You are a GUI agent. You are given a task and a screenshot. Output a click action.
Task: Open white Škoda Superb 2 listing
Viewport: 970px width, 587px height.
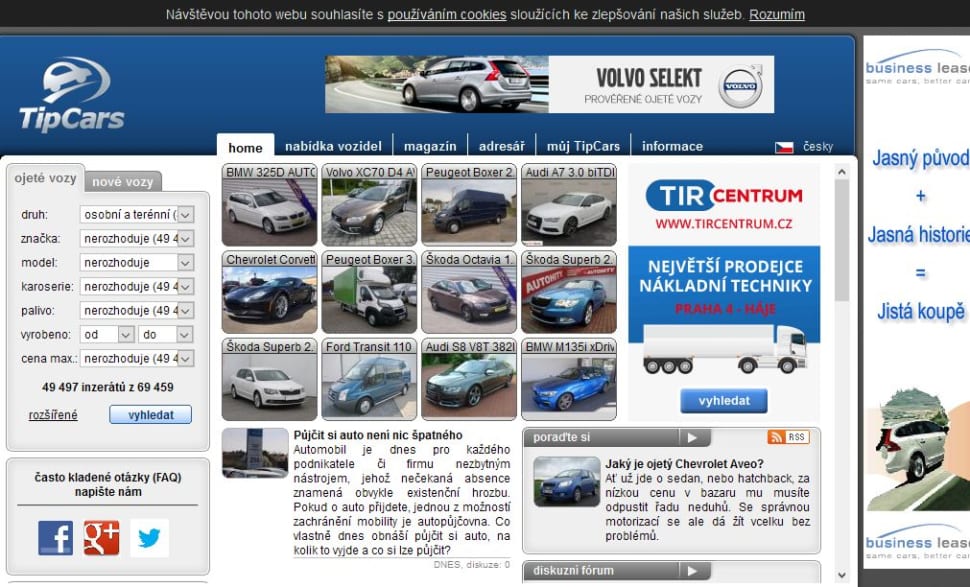click(269, 380)
